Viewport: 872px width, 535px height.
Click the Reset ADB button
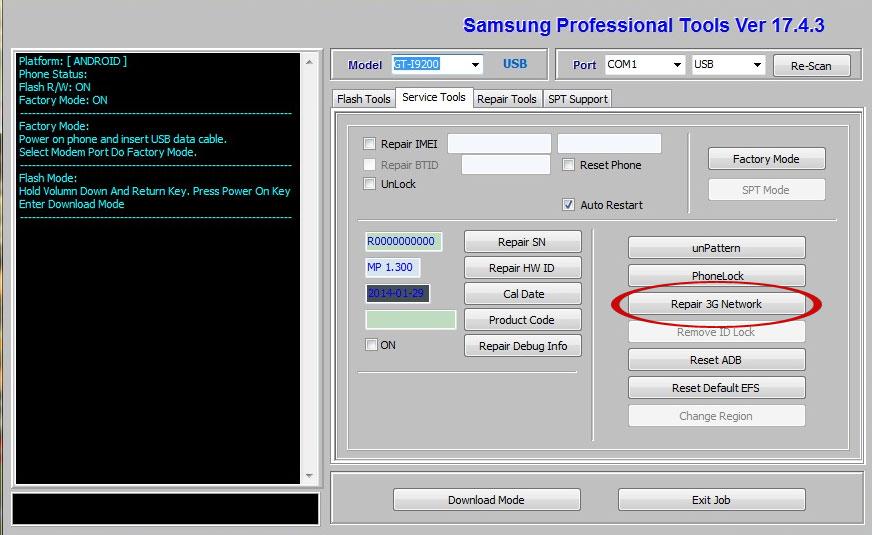tap(716, 360)
